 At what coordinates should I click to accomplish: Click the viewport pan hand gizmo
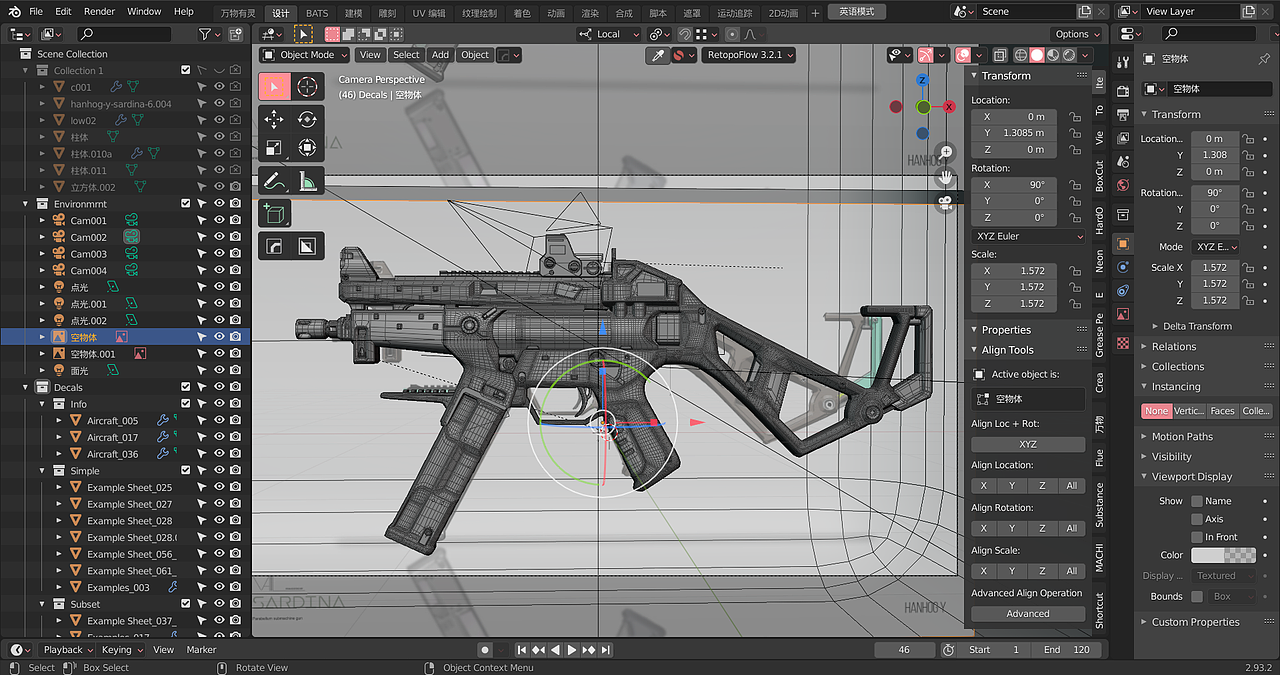945,177
